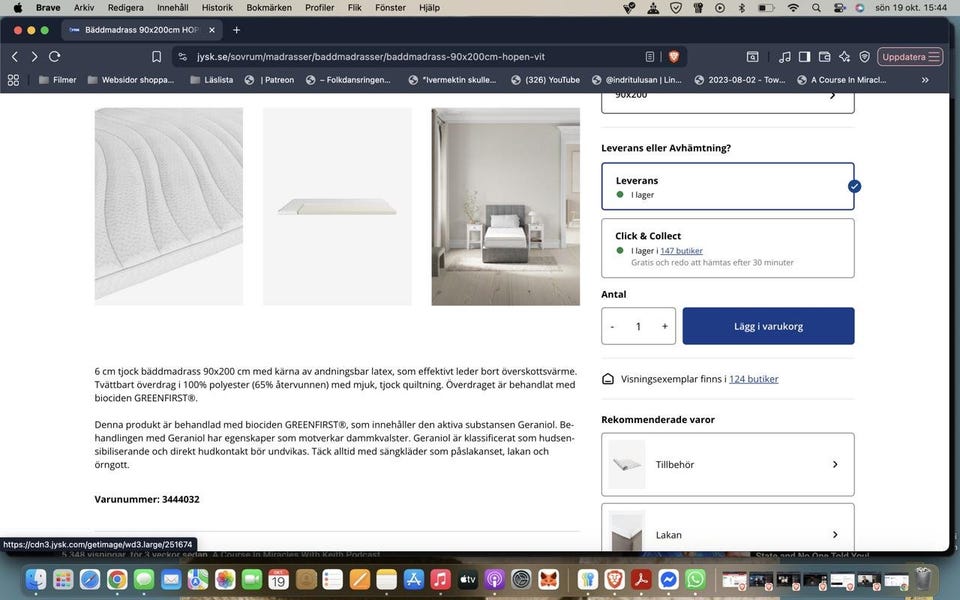960x600 pixels.
Task: Go forward with the toolbar arrow
Action: tap(34, 57)
